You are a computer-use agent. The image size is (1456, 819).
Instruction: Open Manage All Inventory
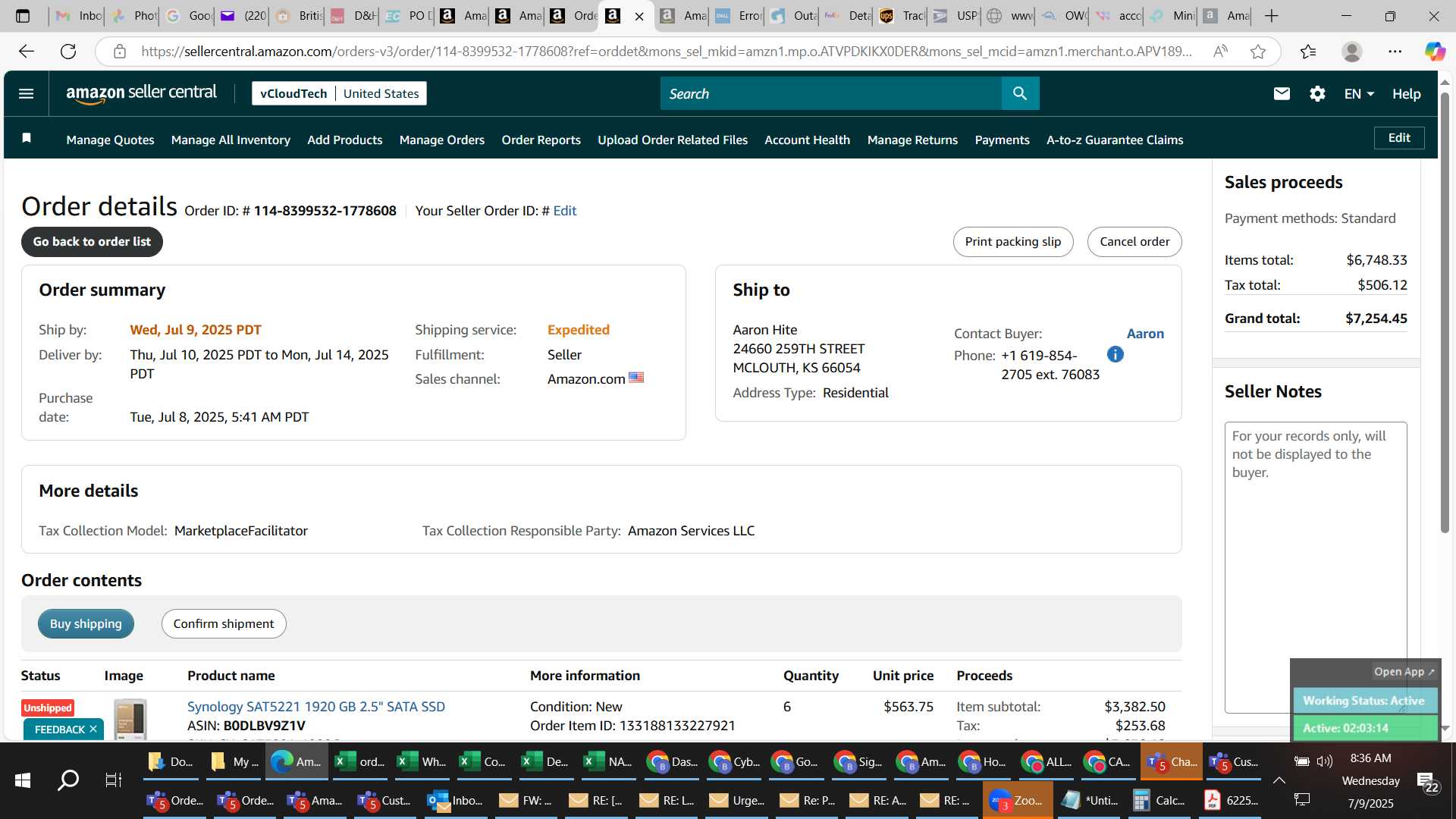click(231, 140)
